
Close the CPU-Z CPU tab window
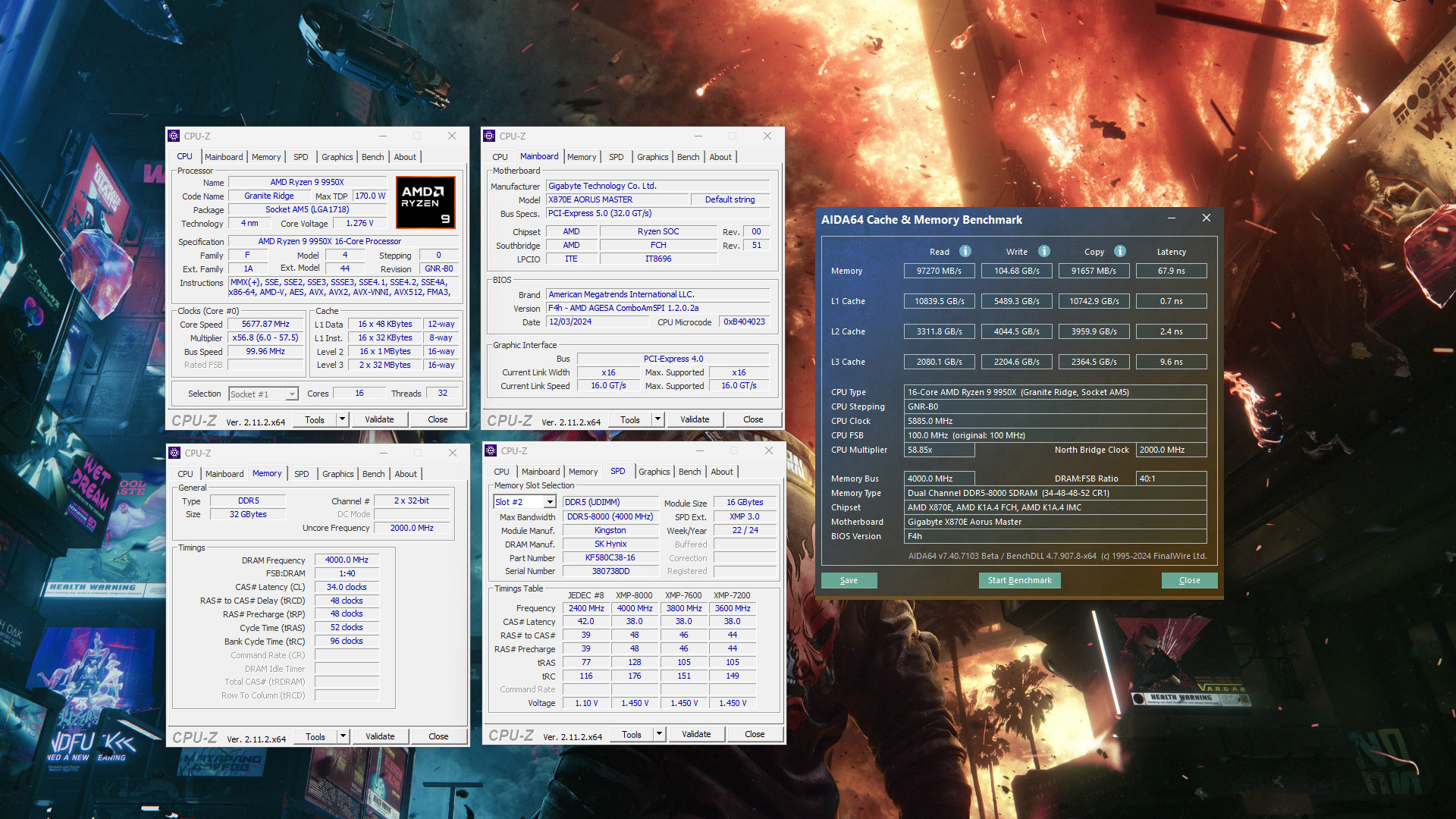click(452, 136)
